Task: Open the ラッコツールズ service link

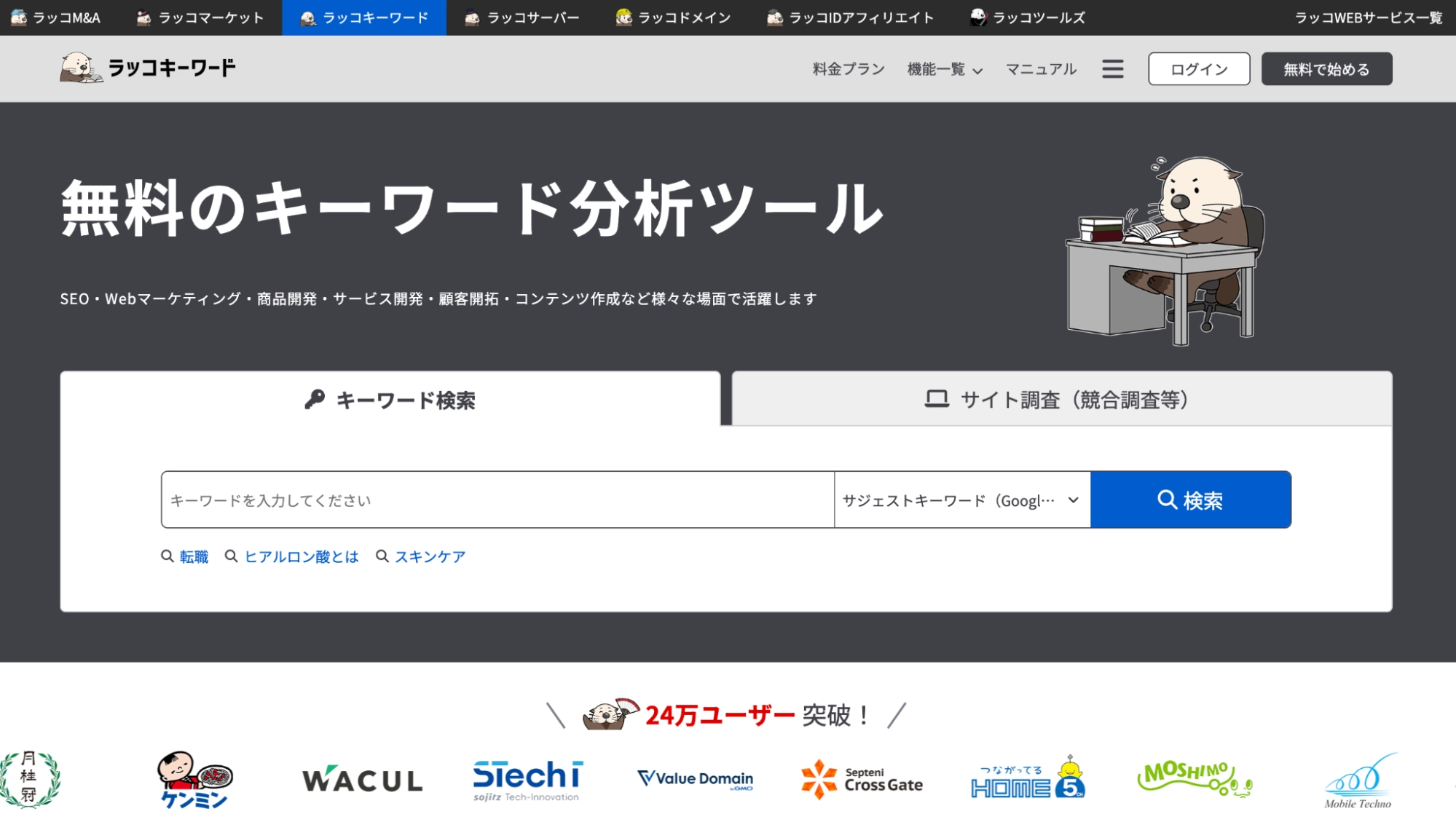Action: pyautogui.click(x=1028, y=17)
